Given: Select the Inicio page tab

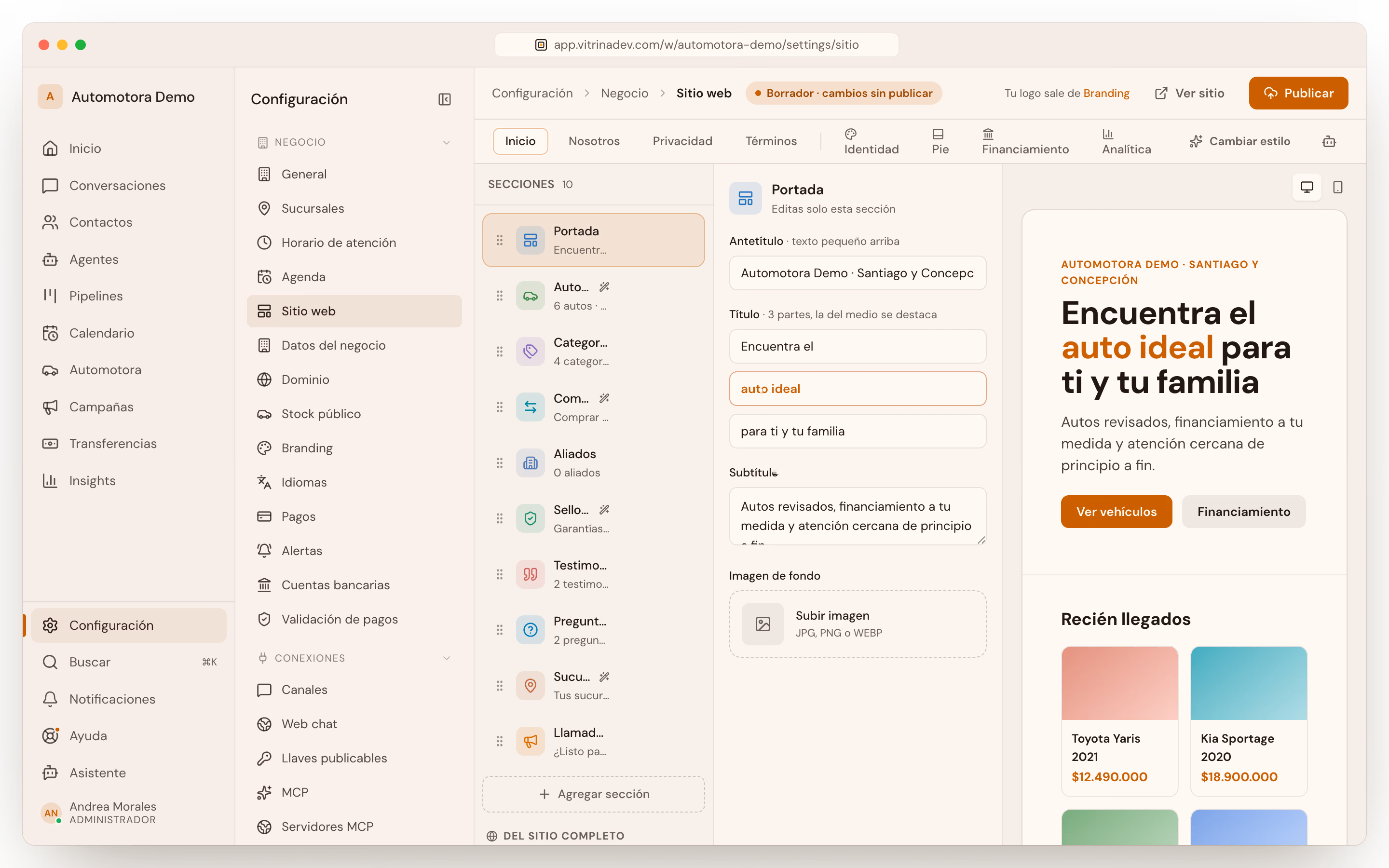Looking at the screenshot, I should [x=520, y=141].
